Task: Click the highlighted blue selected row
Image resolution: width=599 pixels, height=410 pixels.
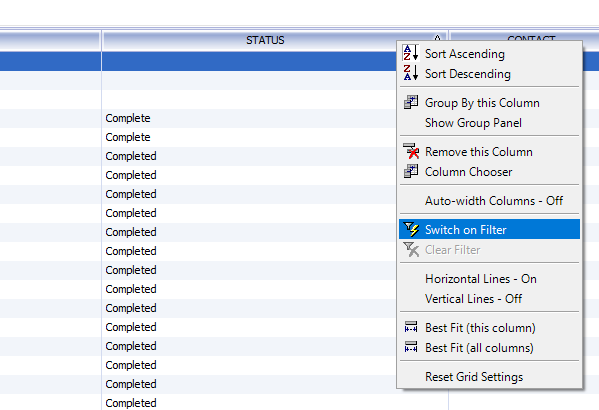Action: (x=199, y=61)
